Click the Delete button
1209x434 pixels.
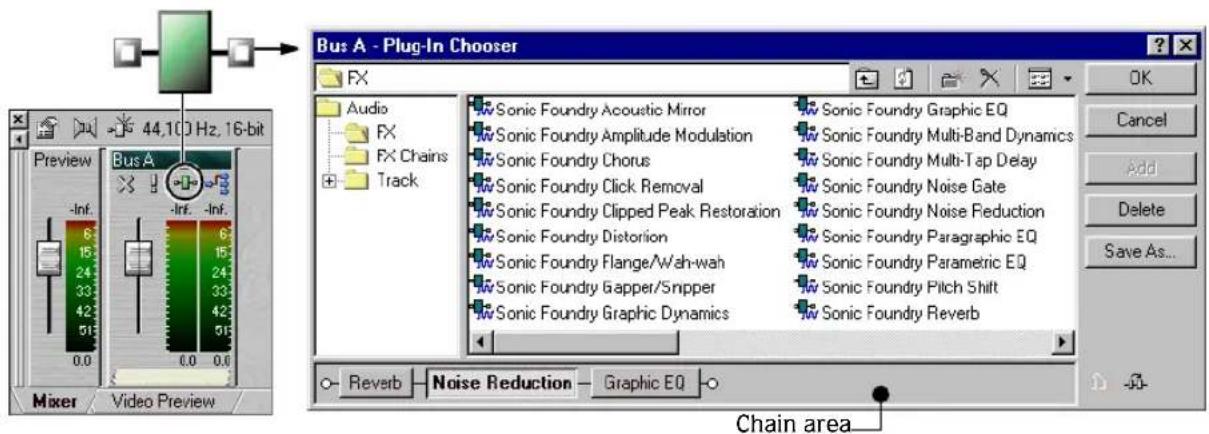pyautogui.click(x=1138, y=210)
